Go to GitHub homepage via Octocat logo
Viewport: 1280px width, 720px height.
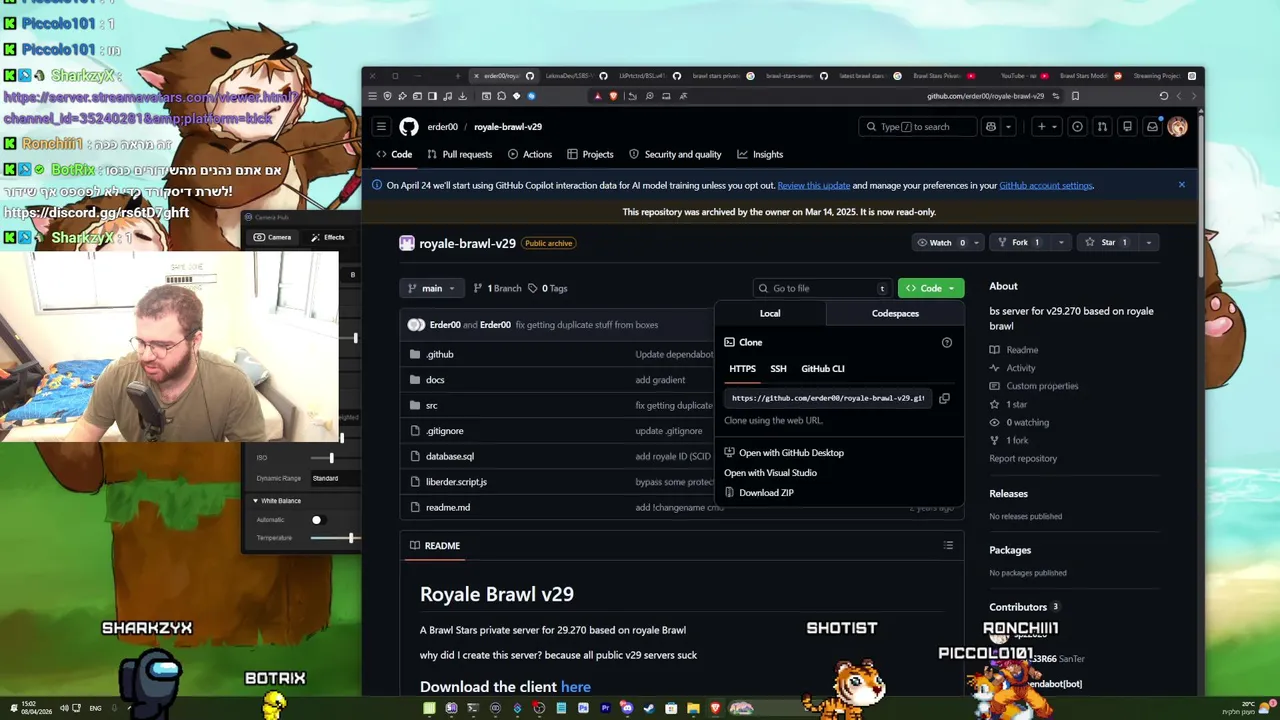coord(409,127)
